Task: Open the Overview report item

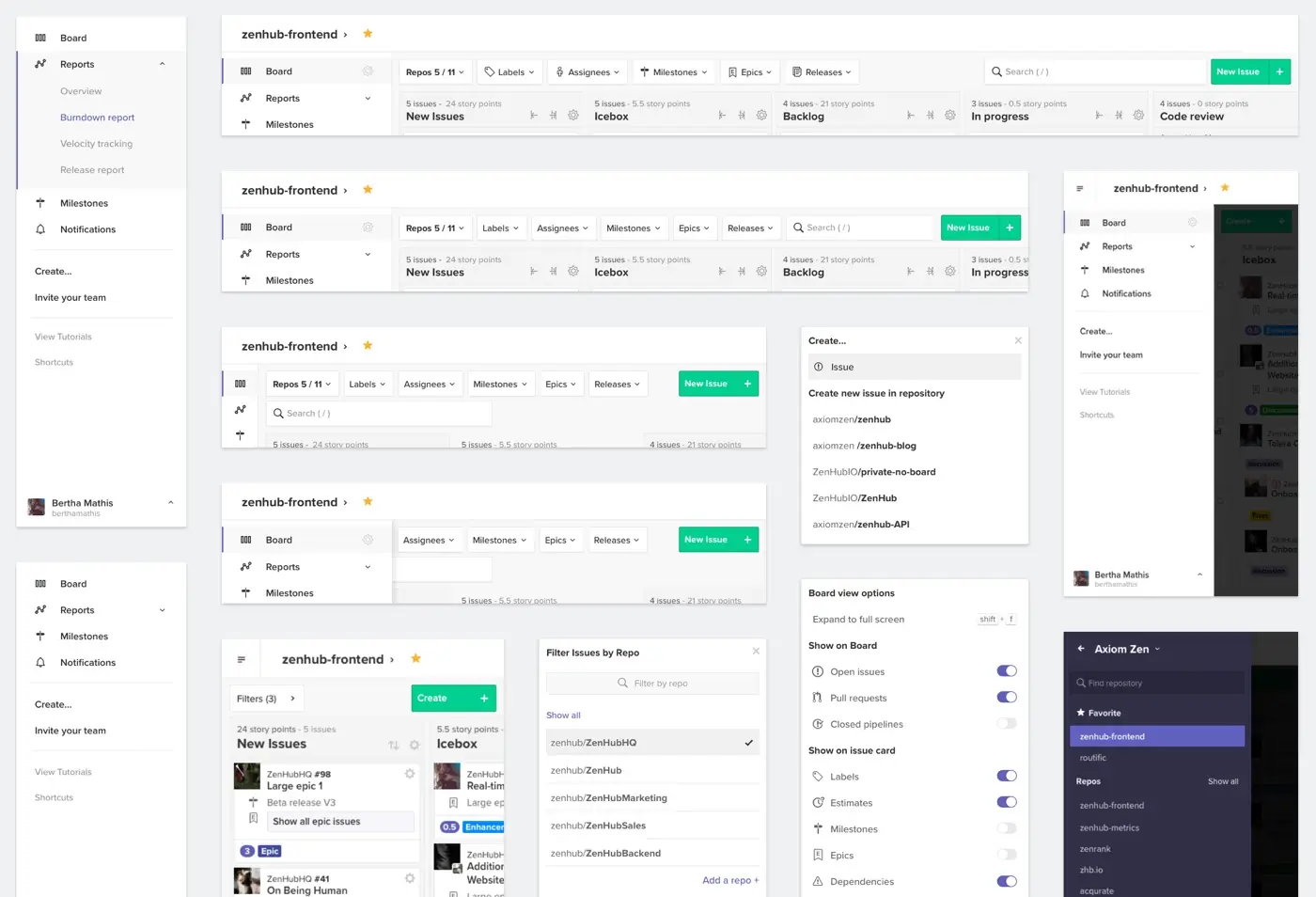Action: 81,91
